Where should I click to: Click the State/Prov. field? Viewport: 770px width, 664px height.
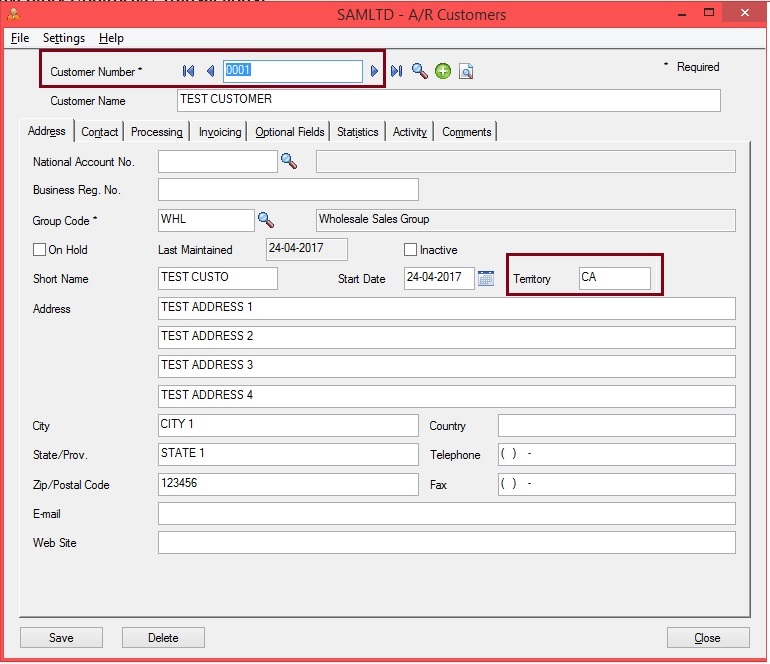(x=288, y=454)
